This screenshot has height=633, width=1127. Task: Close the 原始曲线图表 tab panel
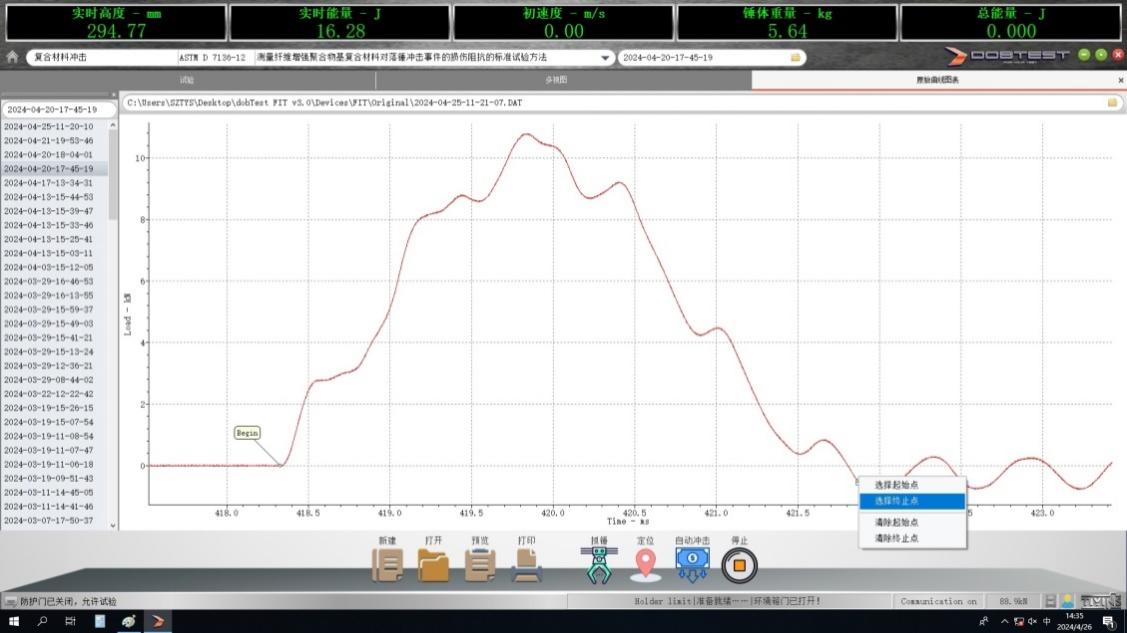[1121, 80]
